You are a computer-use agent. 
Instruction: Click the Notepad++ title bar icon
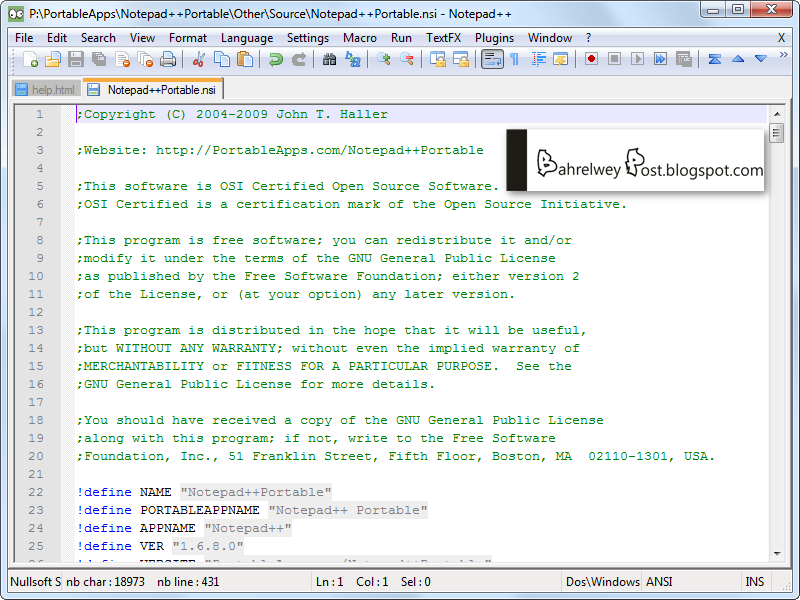pyautogui.click(x=17, y=14)
